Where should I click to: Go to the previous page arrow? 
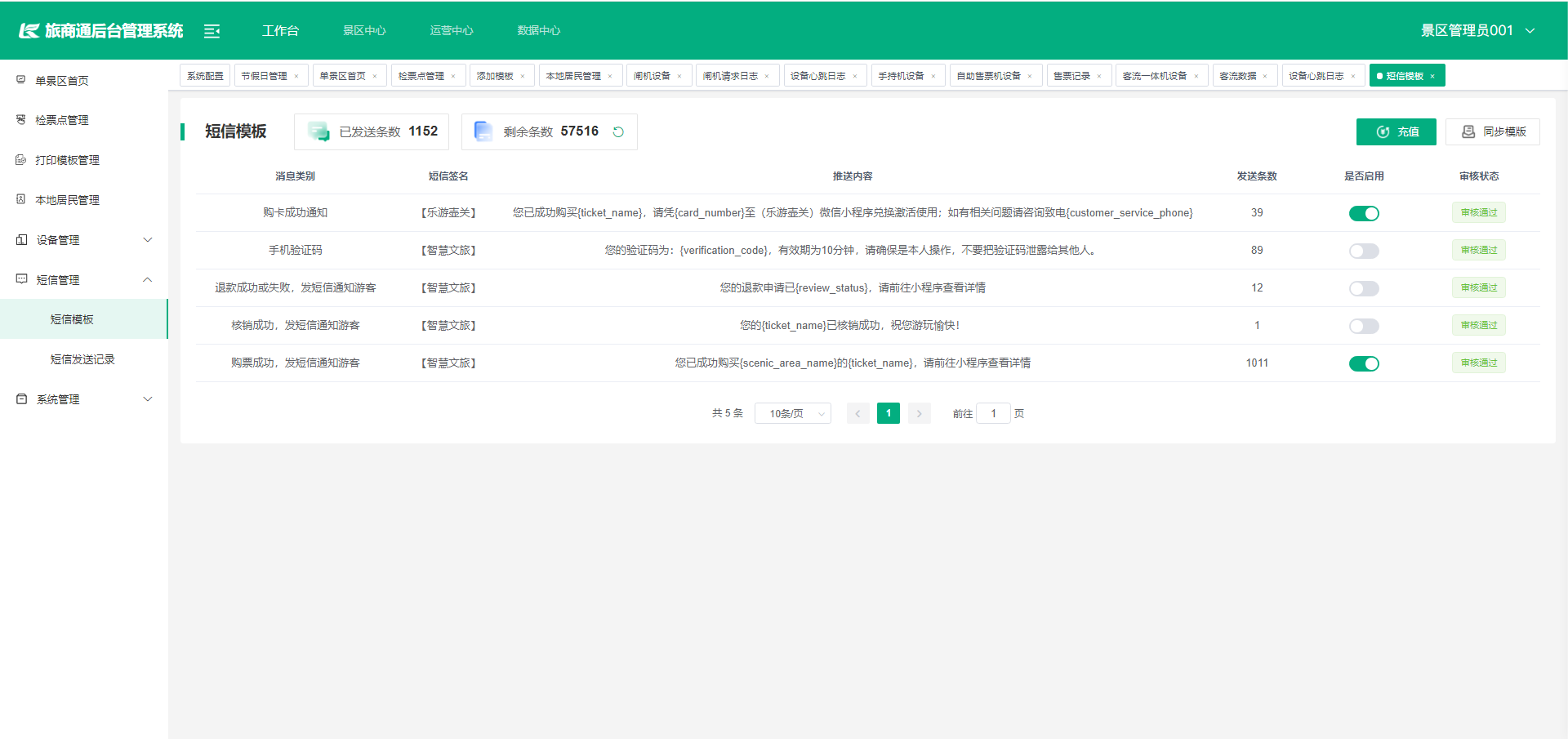[x=857, y=413]
